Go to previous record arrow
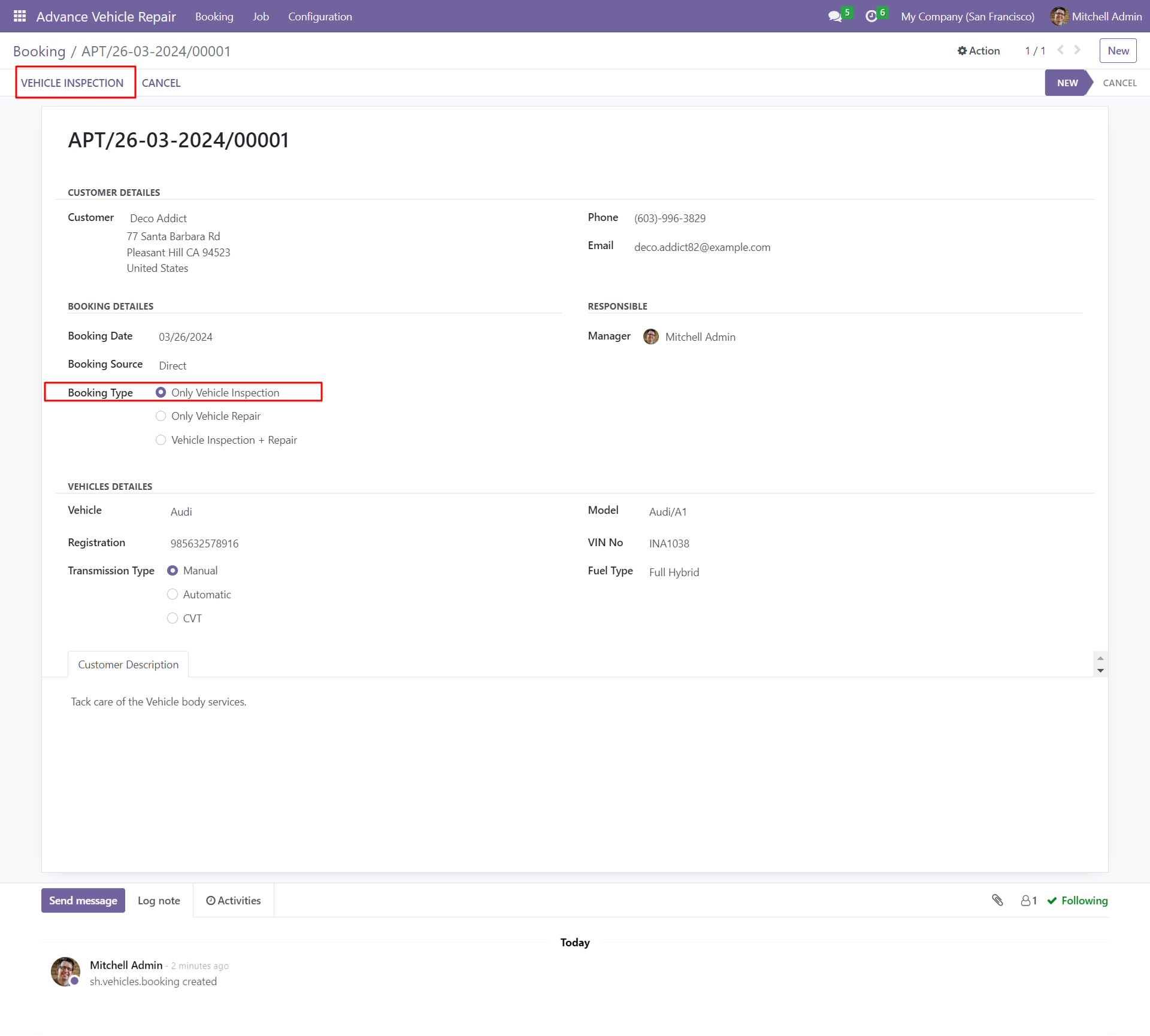Screen dimensions: 1150x1036 coord(1061,50)
